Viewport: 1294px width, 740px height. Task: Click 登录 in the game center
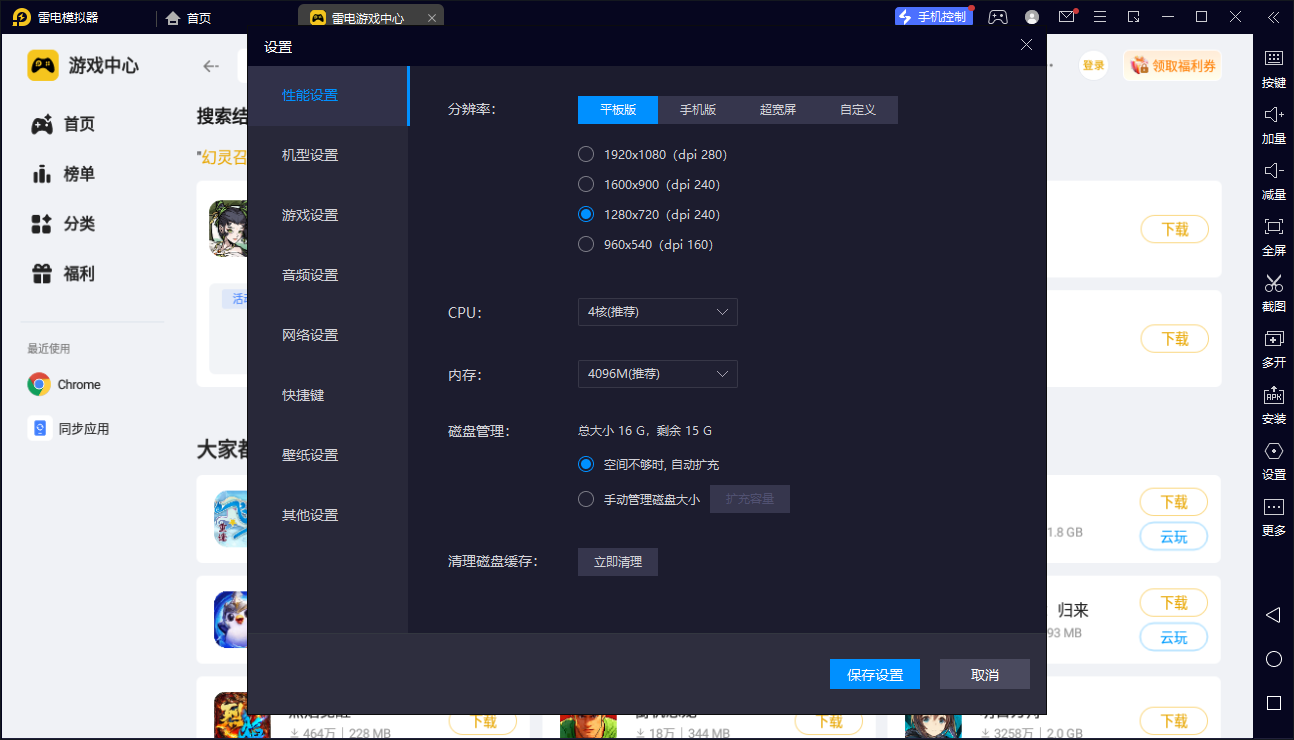1094,66
